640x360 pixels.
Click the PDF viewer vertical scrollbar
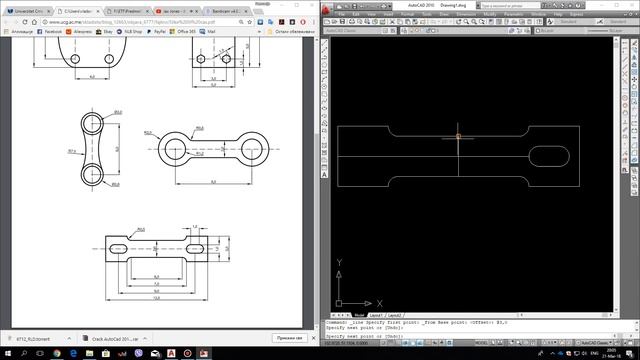316,183
